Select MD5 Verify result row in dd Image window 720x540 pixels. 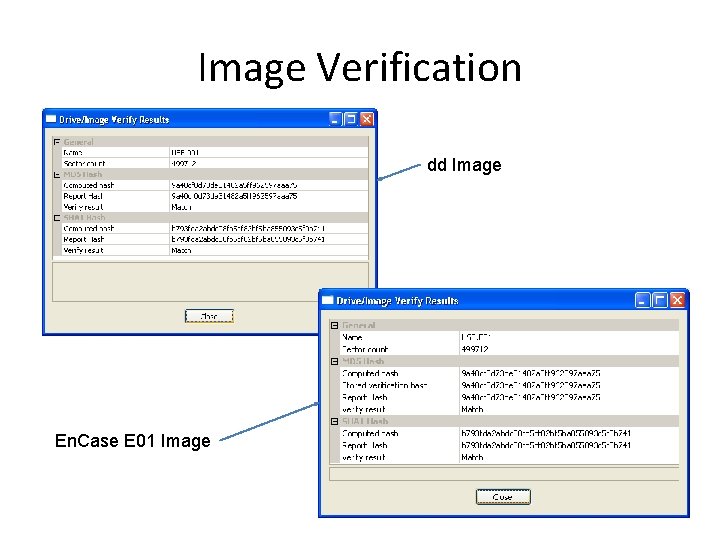coord(215,207)
